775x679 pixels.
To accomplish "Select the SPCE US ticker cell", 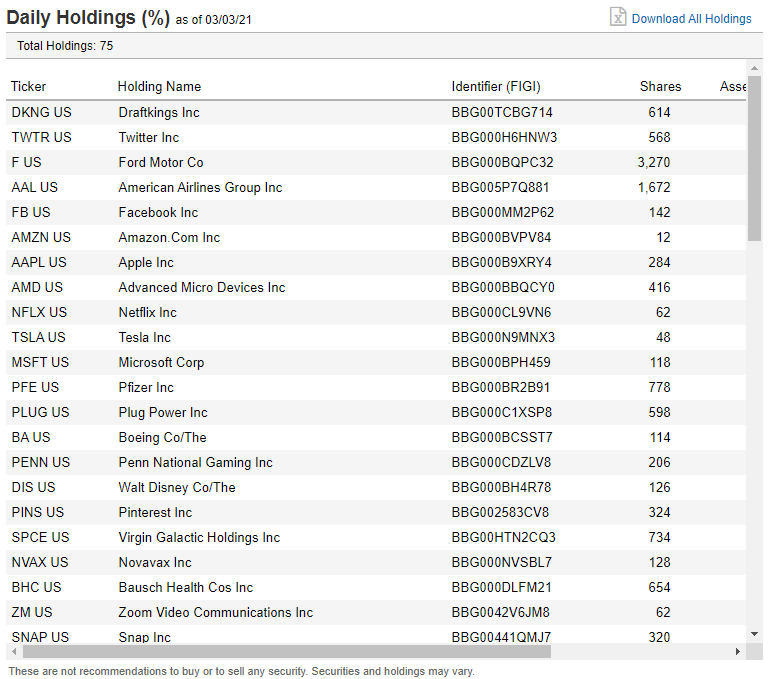I will (41, 538).
